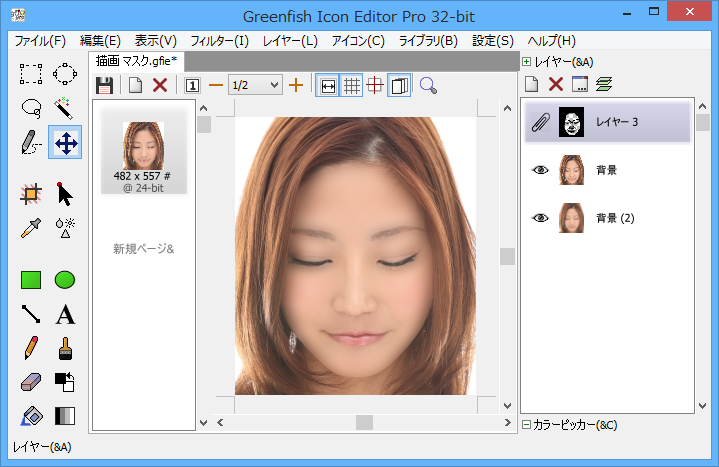
Task: Toggle visibility of 背景 (2) layer
Action: (x=541, y=218)
